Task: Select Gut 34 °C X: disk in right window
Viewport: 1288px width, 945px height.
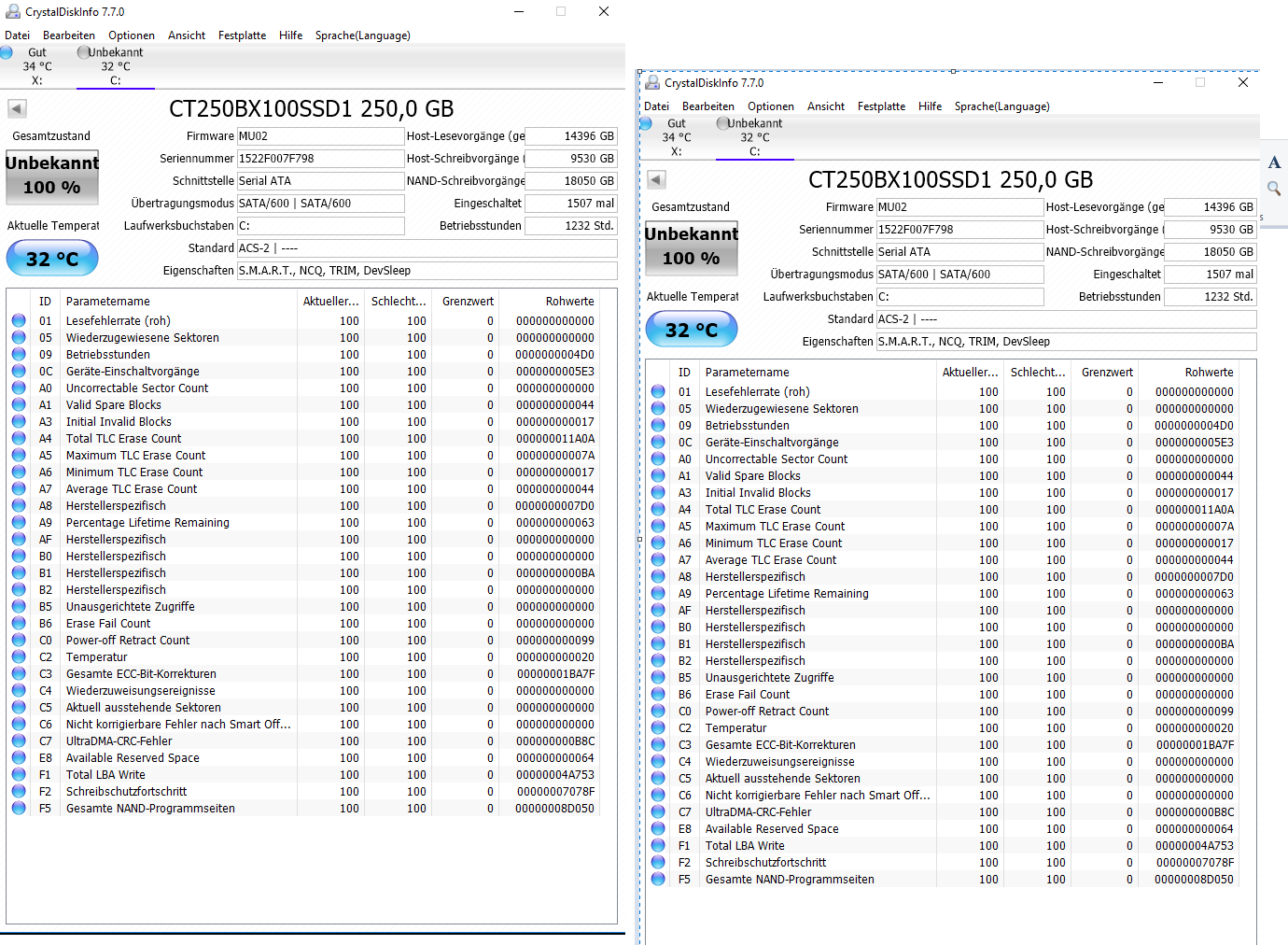Action: (x=677, y=137)
